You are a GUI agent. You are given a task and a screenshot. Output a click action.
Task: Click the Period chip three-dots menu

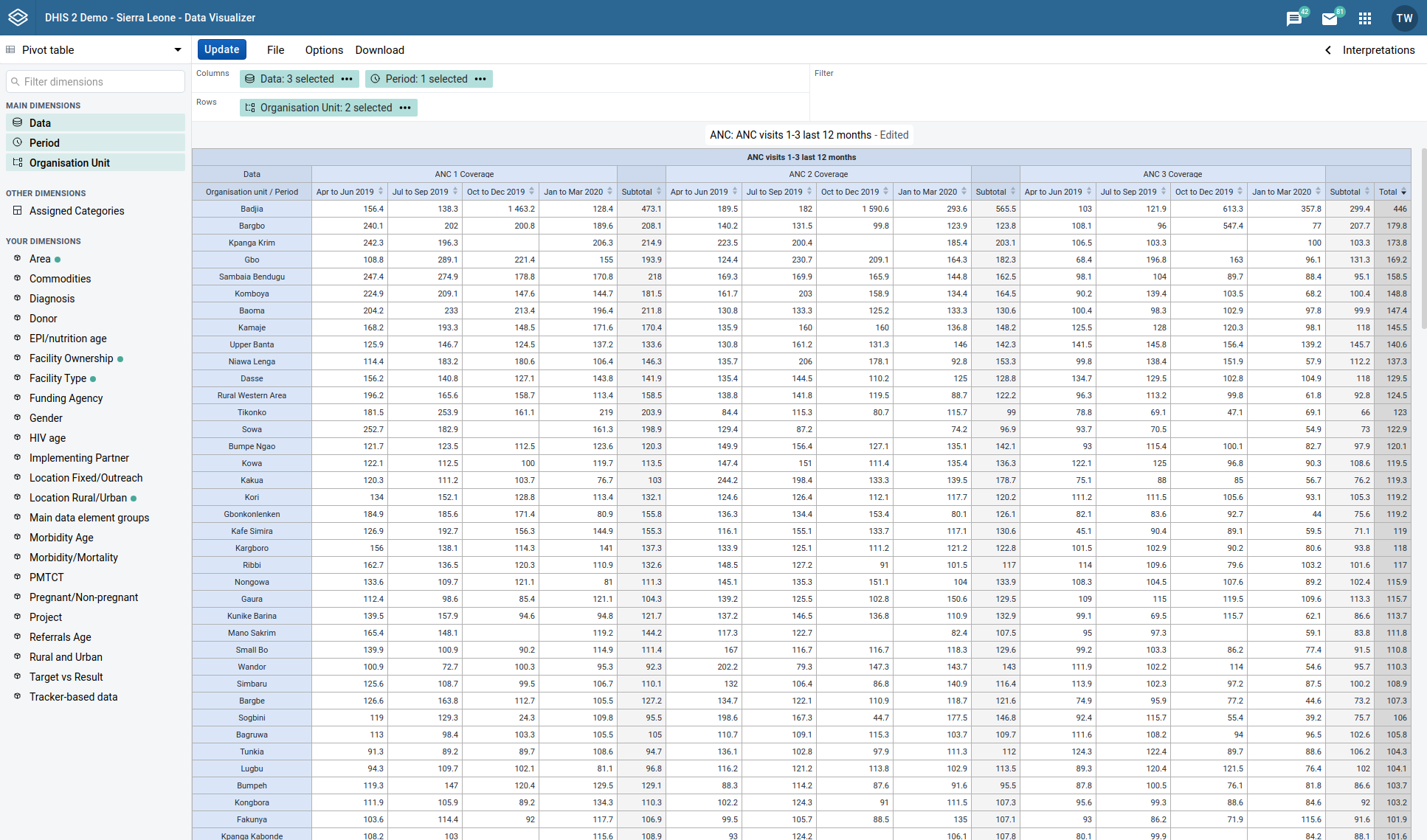480,79
